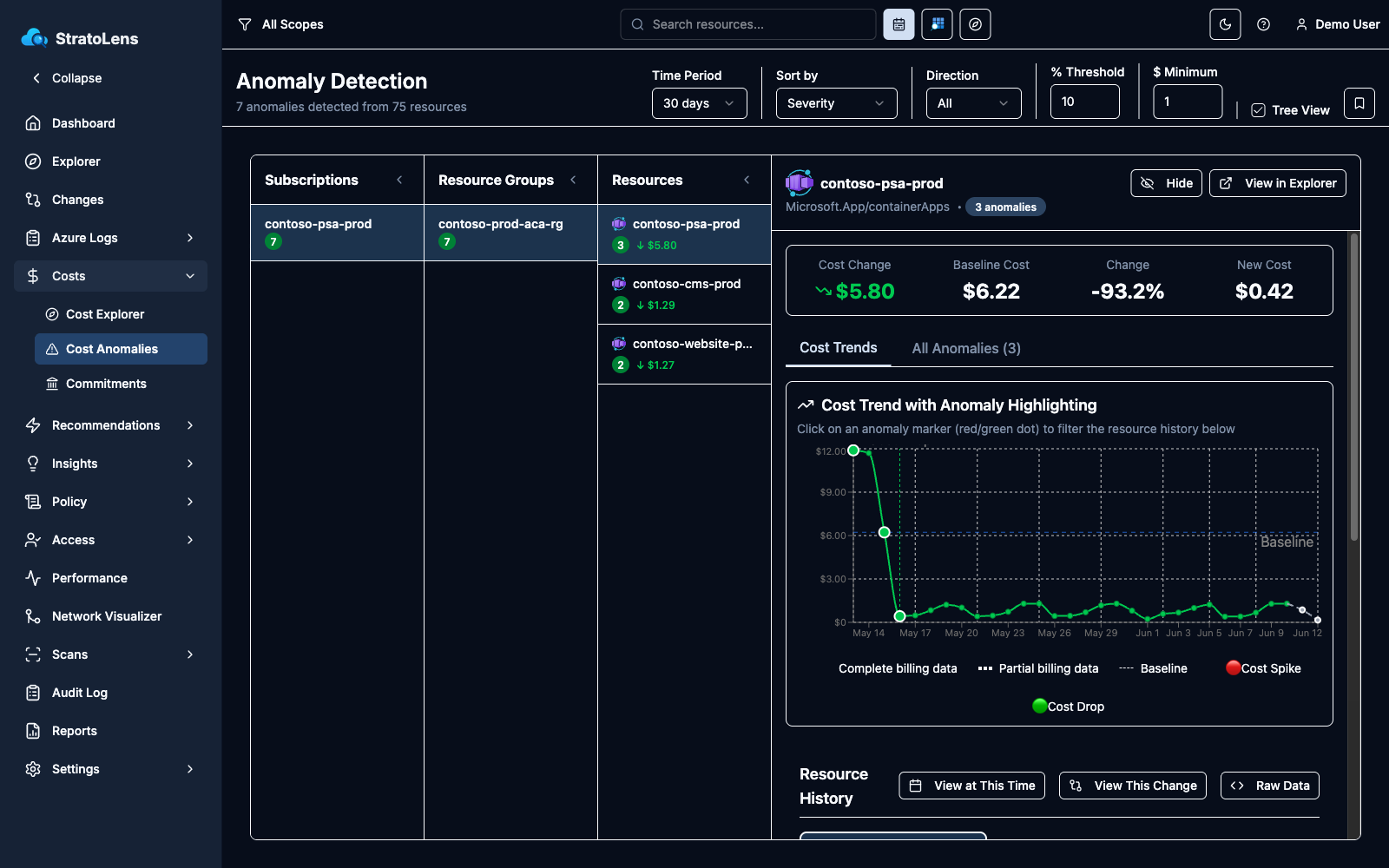Select contoso-cms-prod resource row
The image size is (1389, 868).
(x=684, y=294)
